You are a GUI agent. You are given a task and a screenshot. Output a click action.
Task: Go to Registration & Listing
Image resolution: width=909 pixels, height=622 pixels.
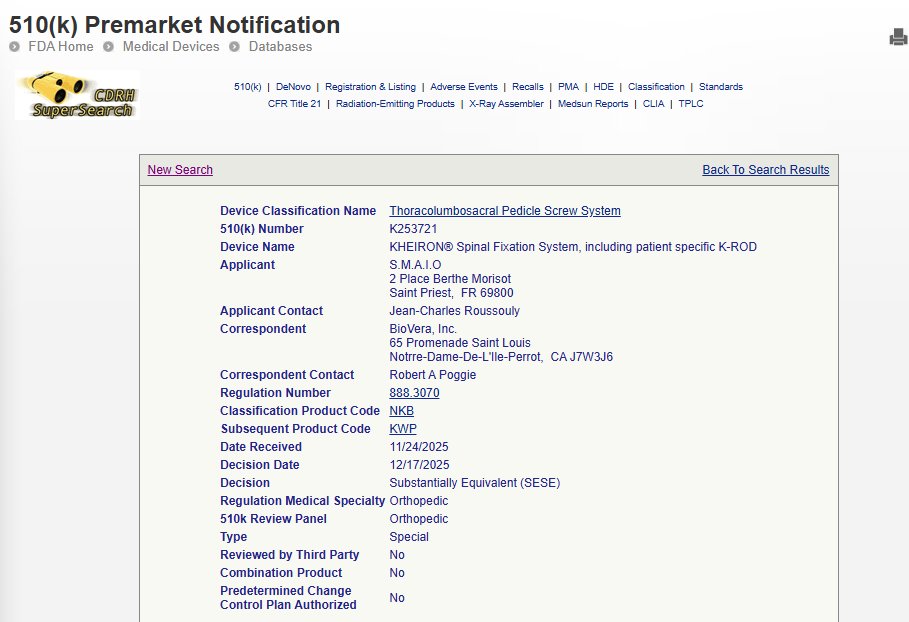coord(370,87)
